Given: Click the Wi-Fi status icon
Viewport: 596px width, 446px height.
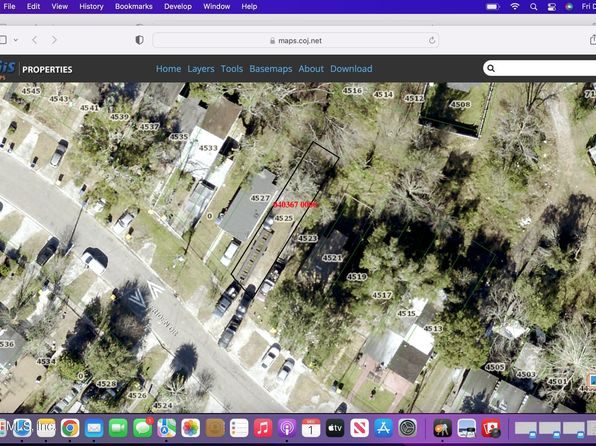Looking at the screenshot, I should coord(515,6).
